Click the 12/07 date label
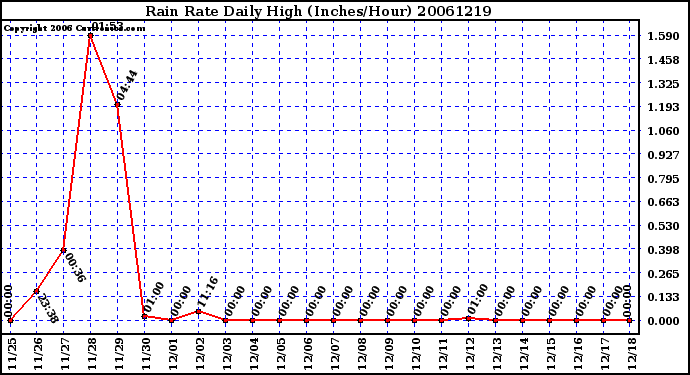This screenshot has width=690, height=375. [334, 354]
